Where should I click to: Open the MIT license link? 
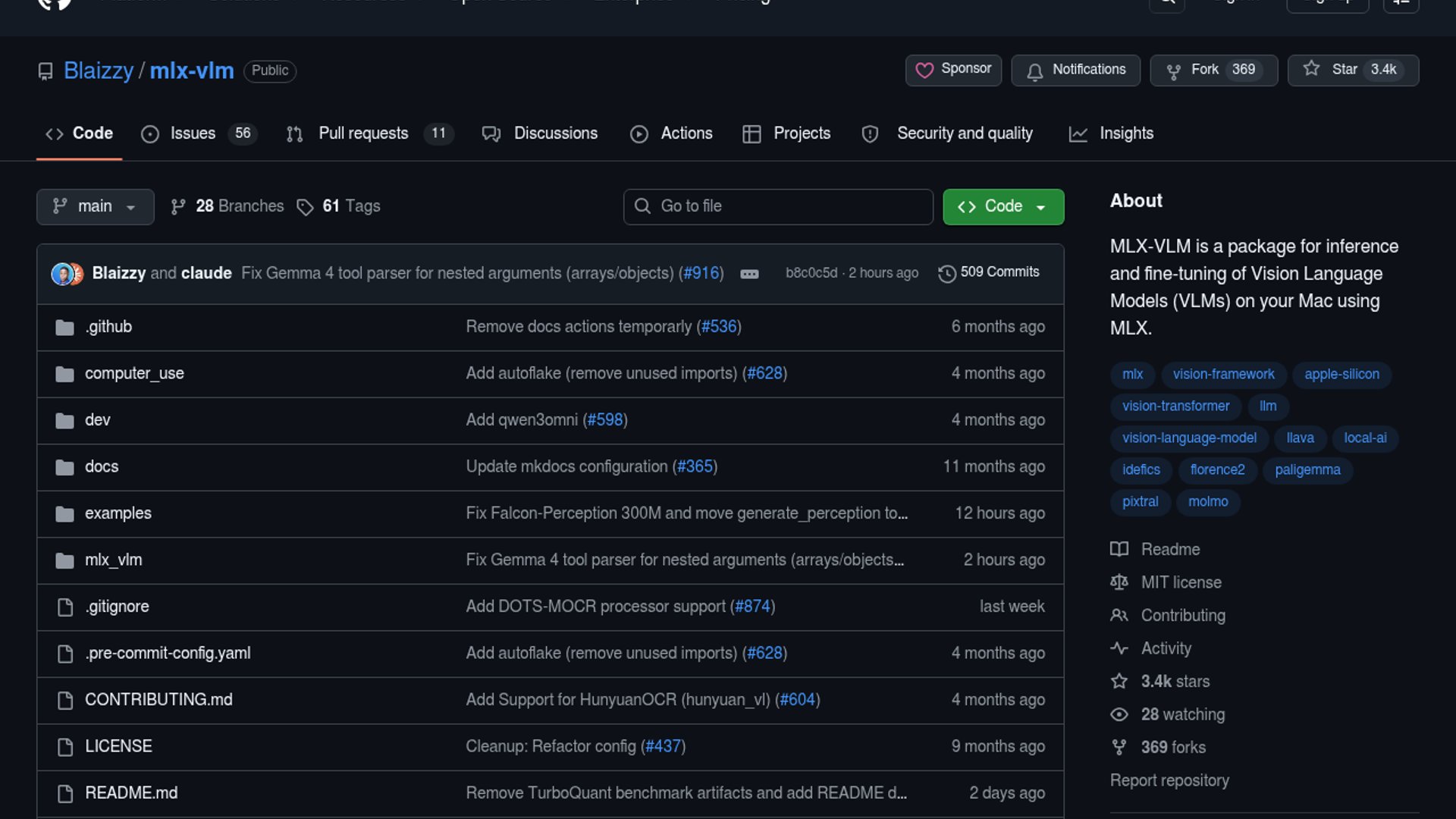[x=1181, y=582]
